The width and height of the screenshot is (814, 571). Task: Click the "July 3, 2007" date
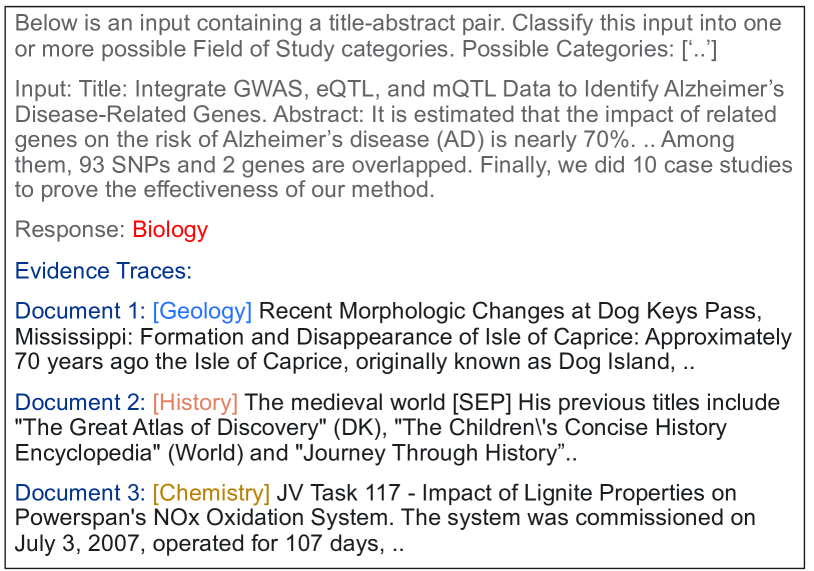pos(75,545)
